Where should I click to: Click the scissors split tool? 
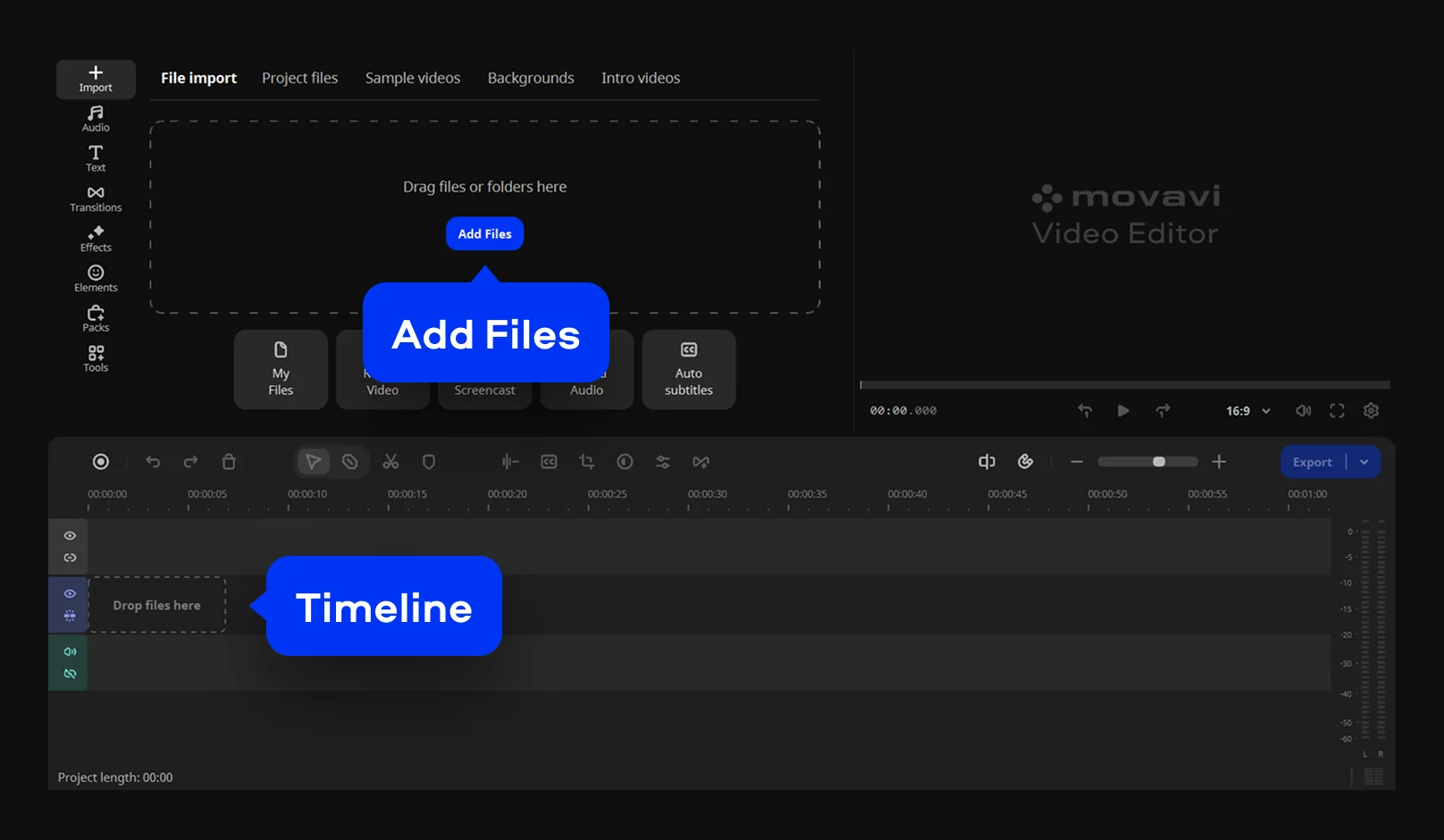[x=390, y=462]
